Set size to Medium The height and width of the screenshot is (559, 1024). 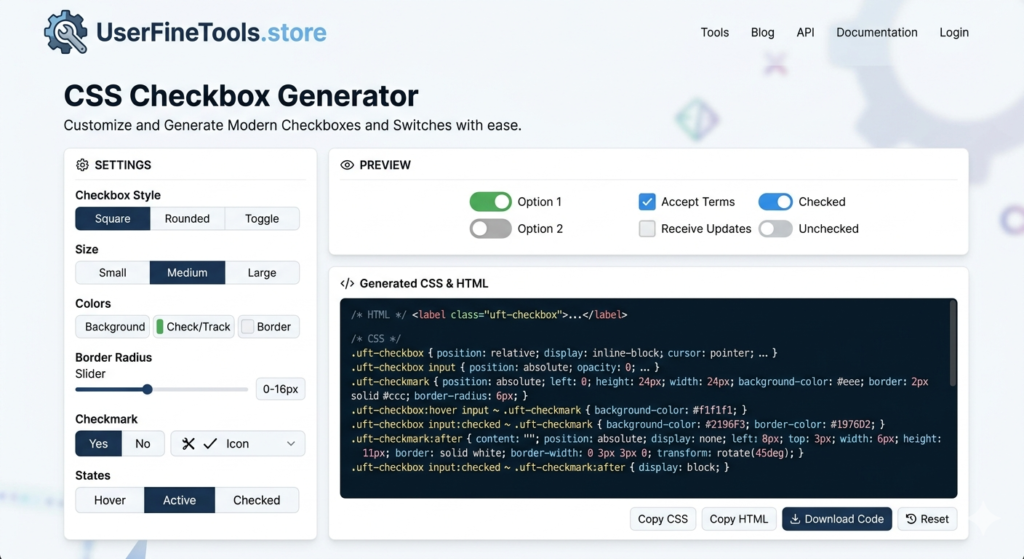coord(187,273)
